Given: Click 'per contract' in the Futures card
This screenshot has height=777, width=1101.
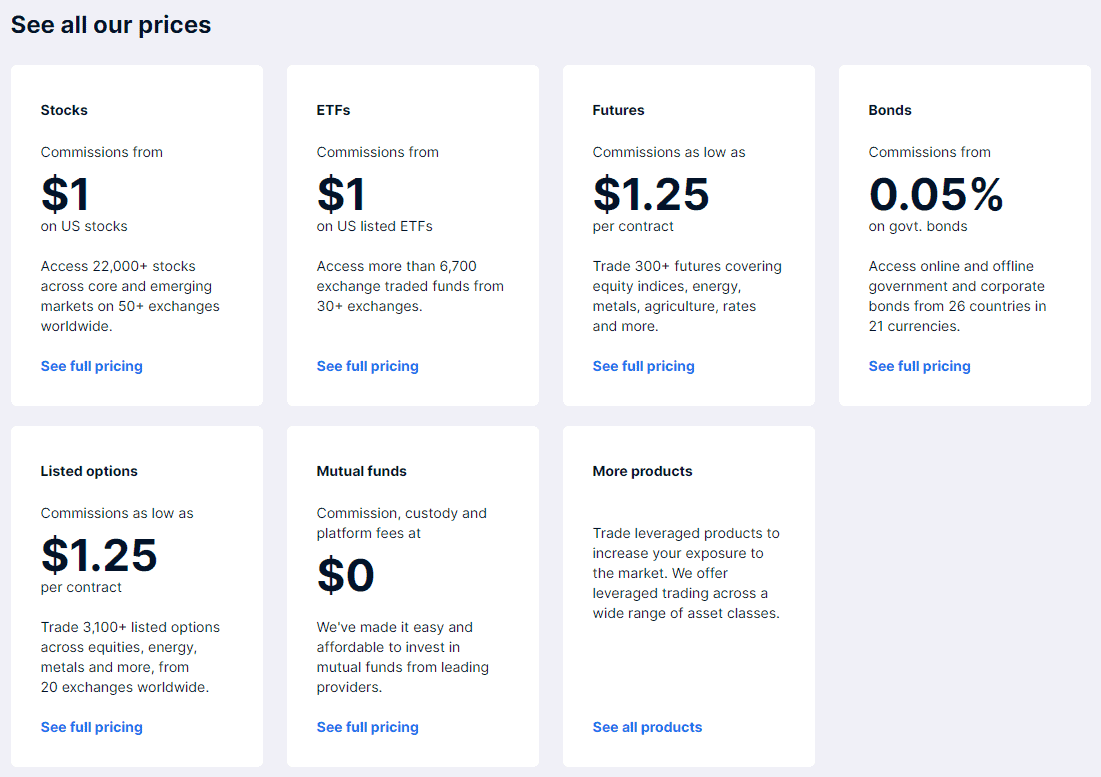Looking at the screenshot, I should click(633, 226).
